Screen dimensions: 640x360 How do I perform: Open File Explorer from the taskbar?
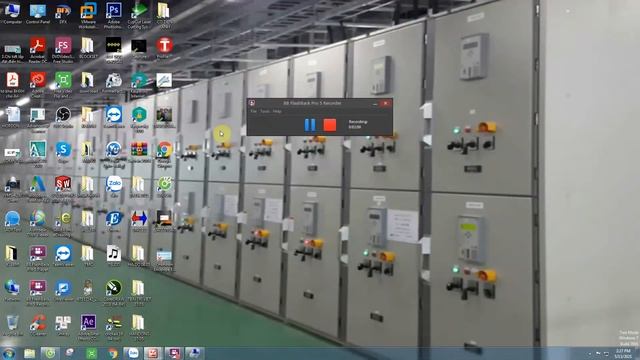point(29,353)
